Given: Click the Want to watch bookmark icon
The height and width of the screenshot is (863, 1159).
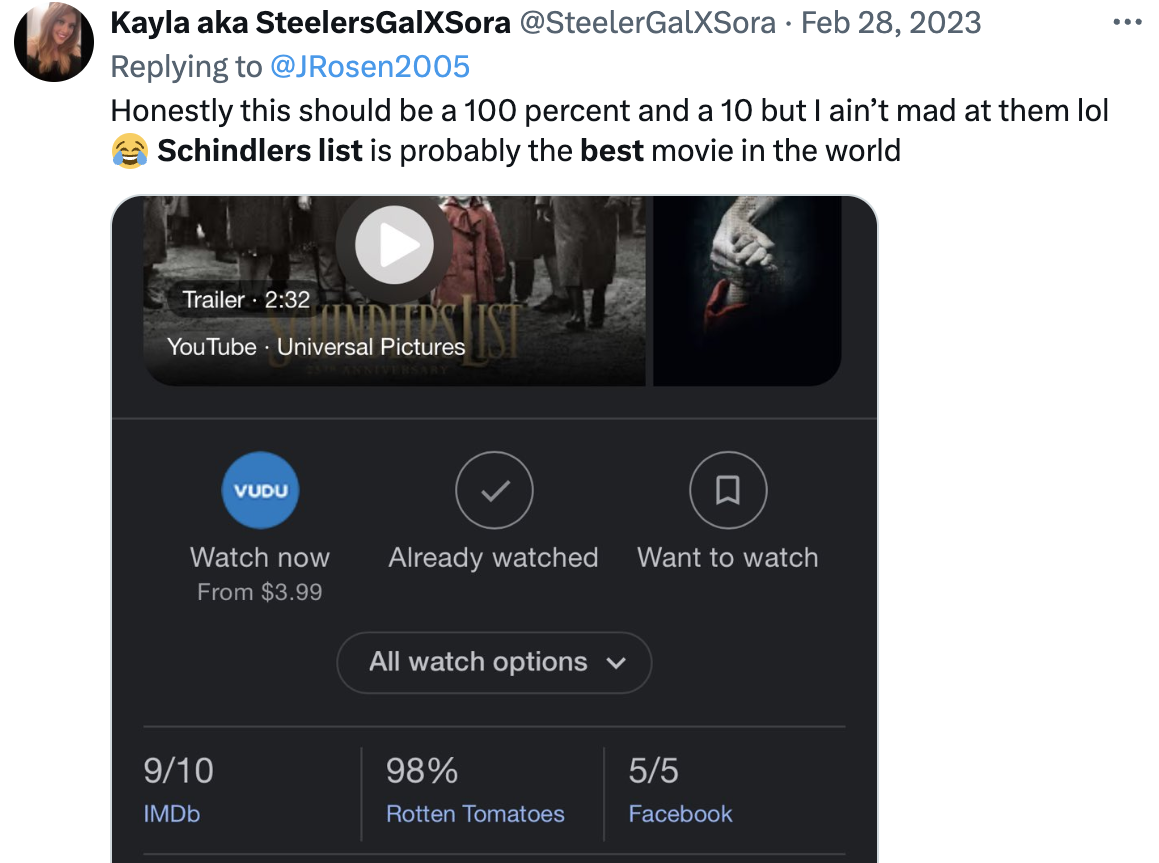Looking at the screenshot, I should coord(728,490).
